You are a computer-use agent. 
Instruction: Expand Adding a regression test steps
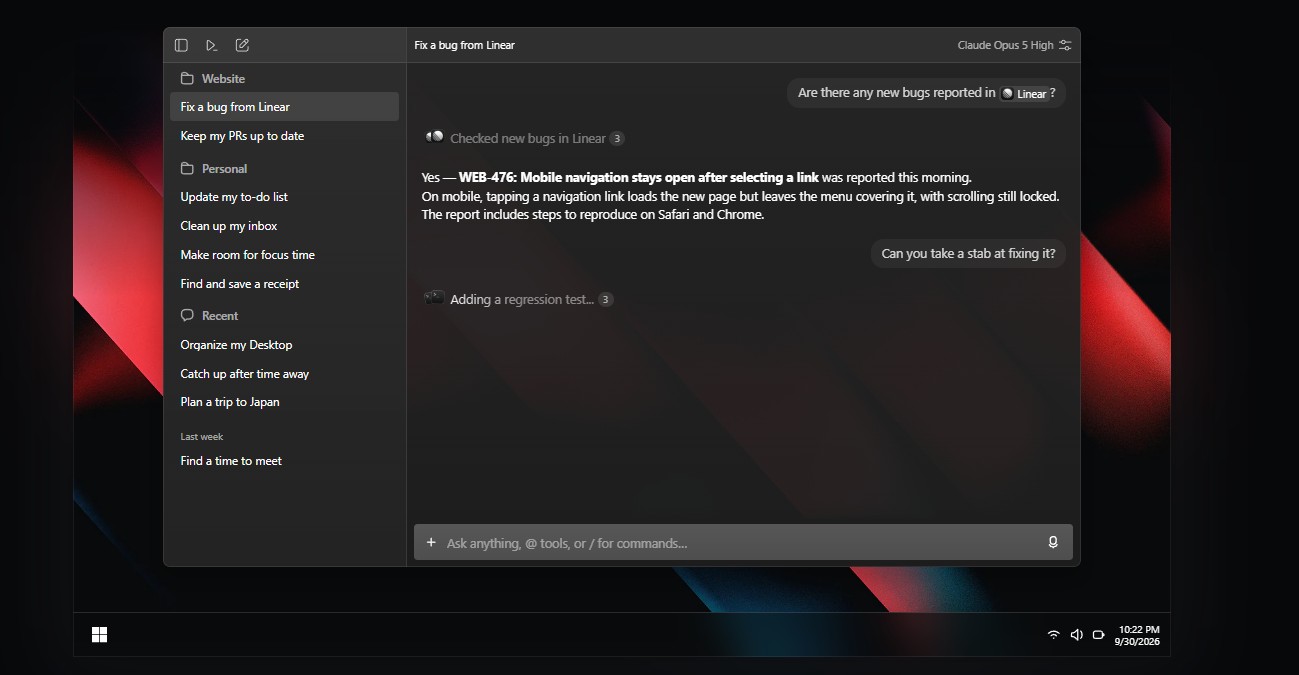521,299
